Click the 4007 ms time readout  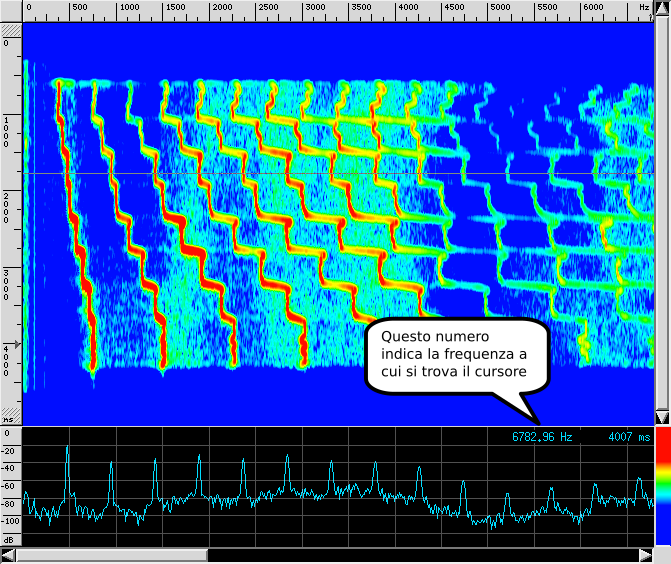[x=629, y=437]
